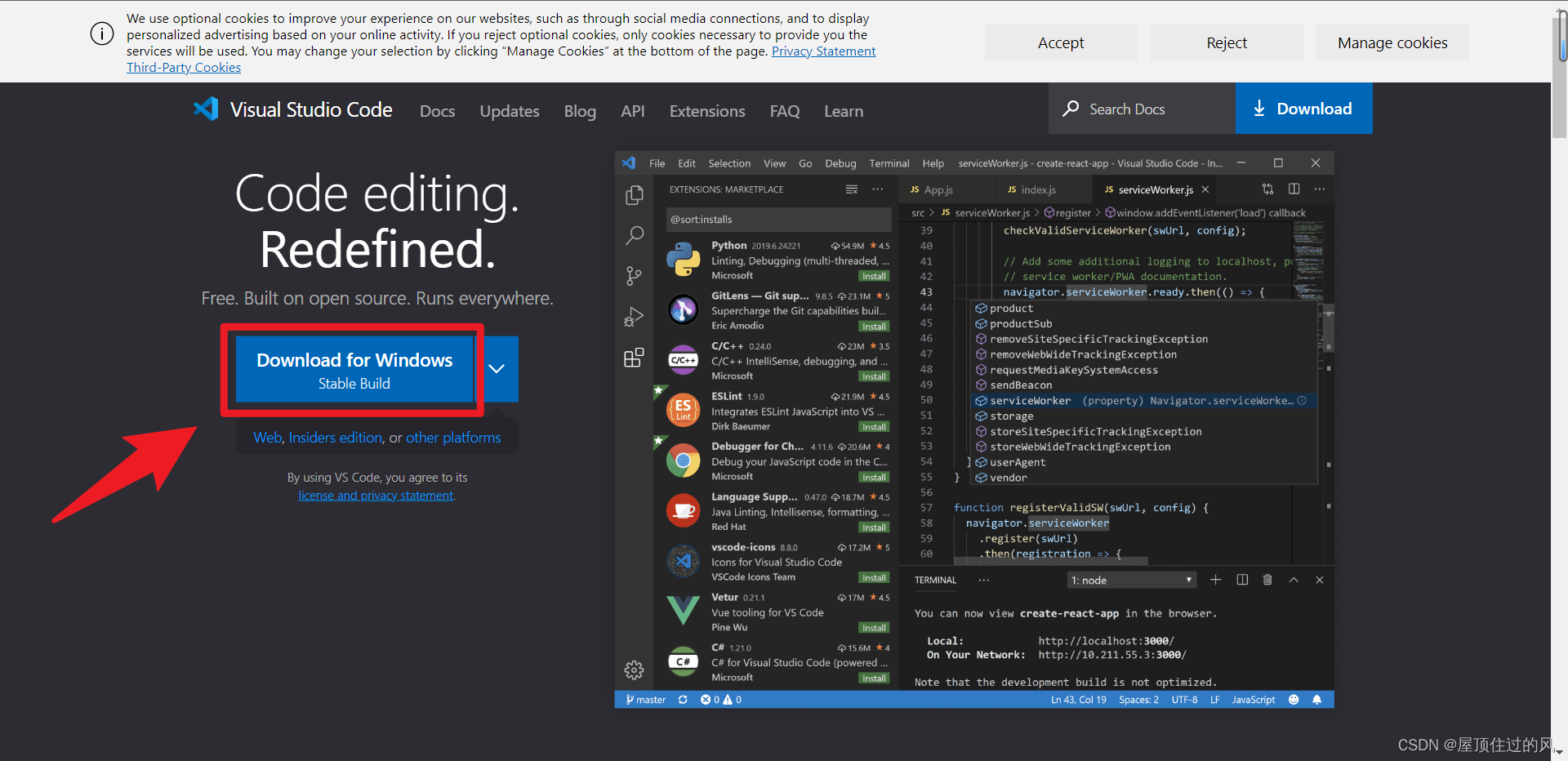Open the Selection menu in VS Code
Viewport: 1568px width, 761px height.
(x=729, y=163)
